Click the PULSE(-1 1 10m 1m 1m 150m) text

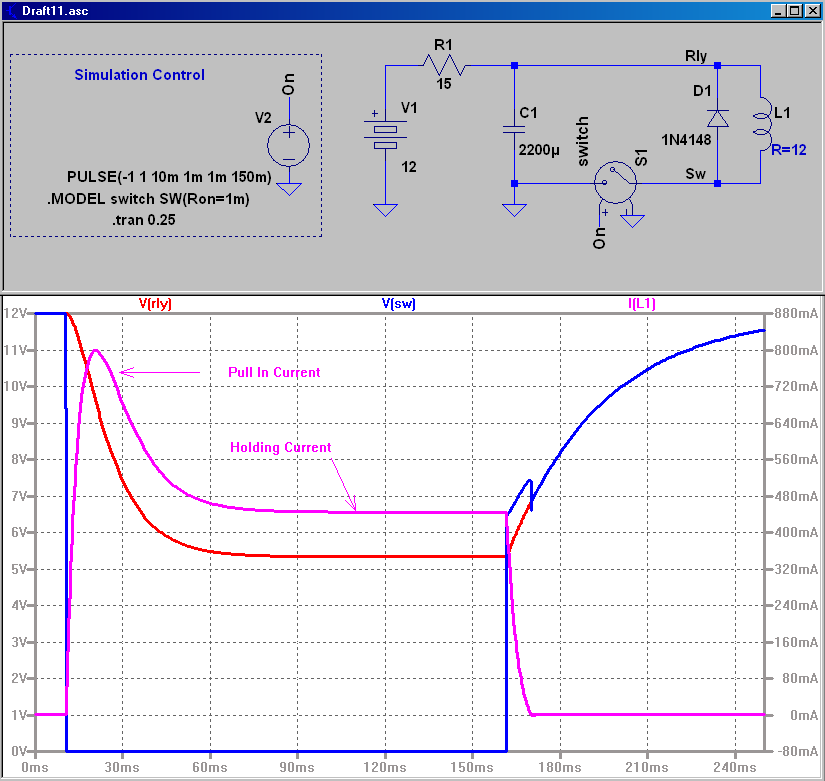pyautogui.click(x=169, y=177)
